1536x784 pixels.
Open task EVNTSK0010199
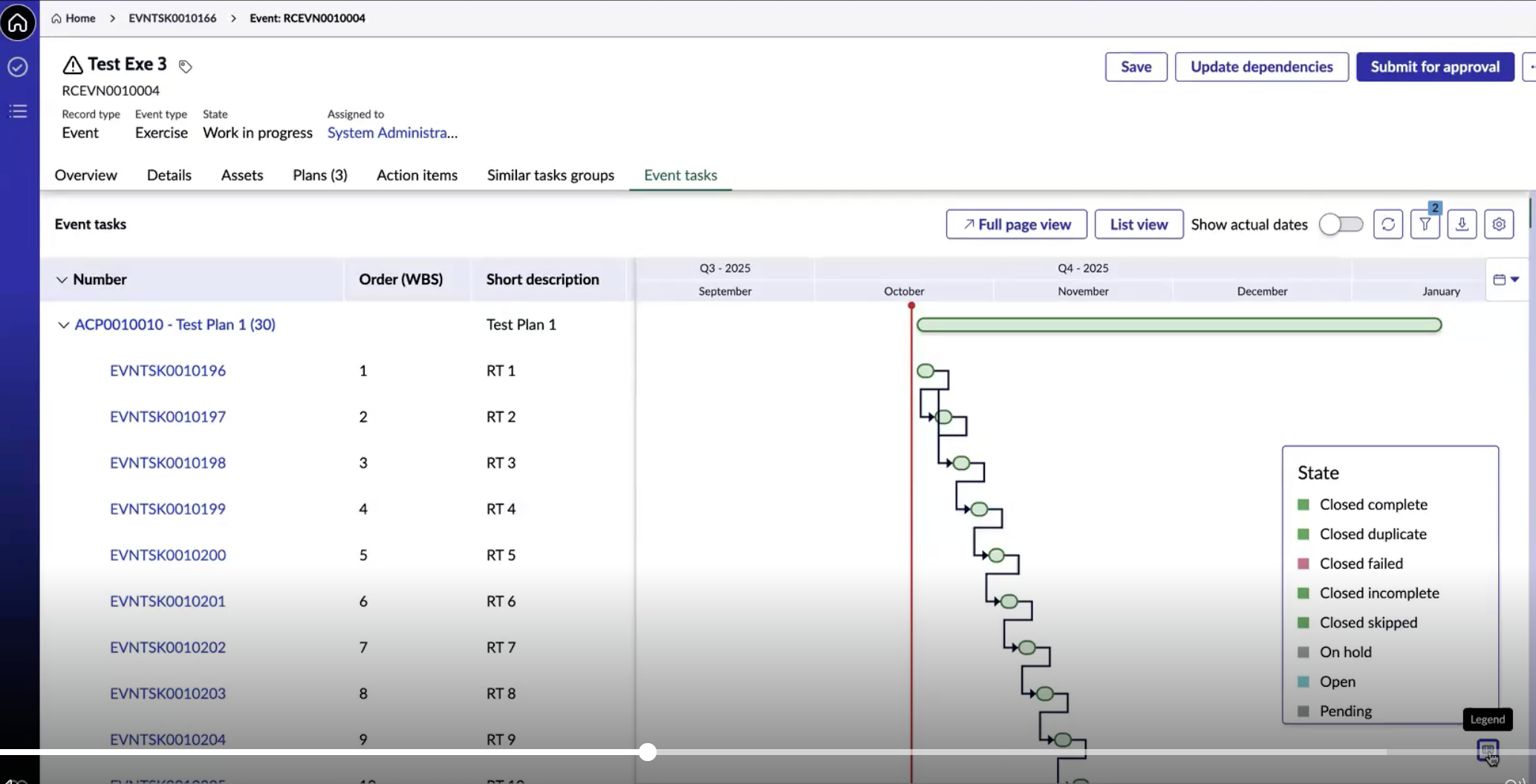(x=168, y=509)
